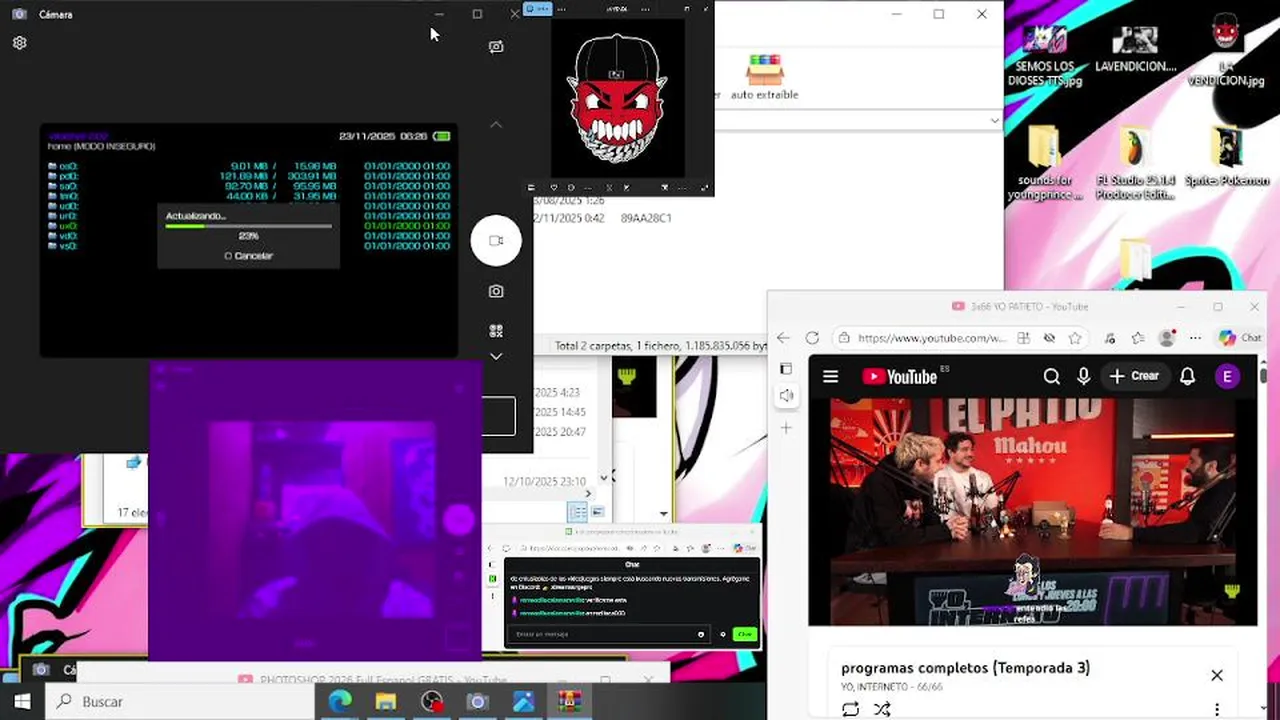The height and width of the screenshot is (720, 1280).
Task: Select the ux0: folder row
Action: tap(250, 226)
